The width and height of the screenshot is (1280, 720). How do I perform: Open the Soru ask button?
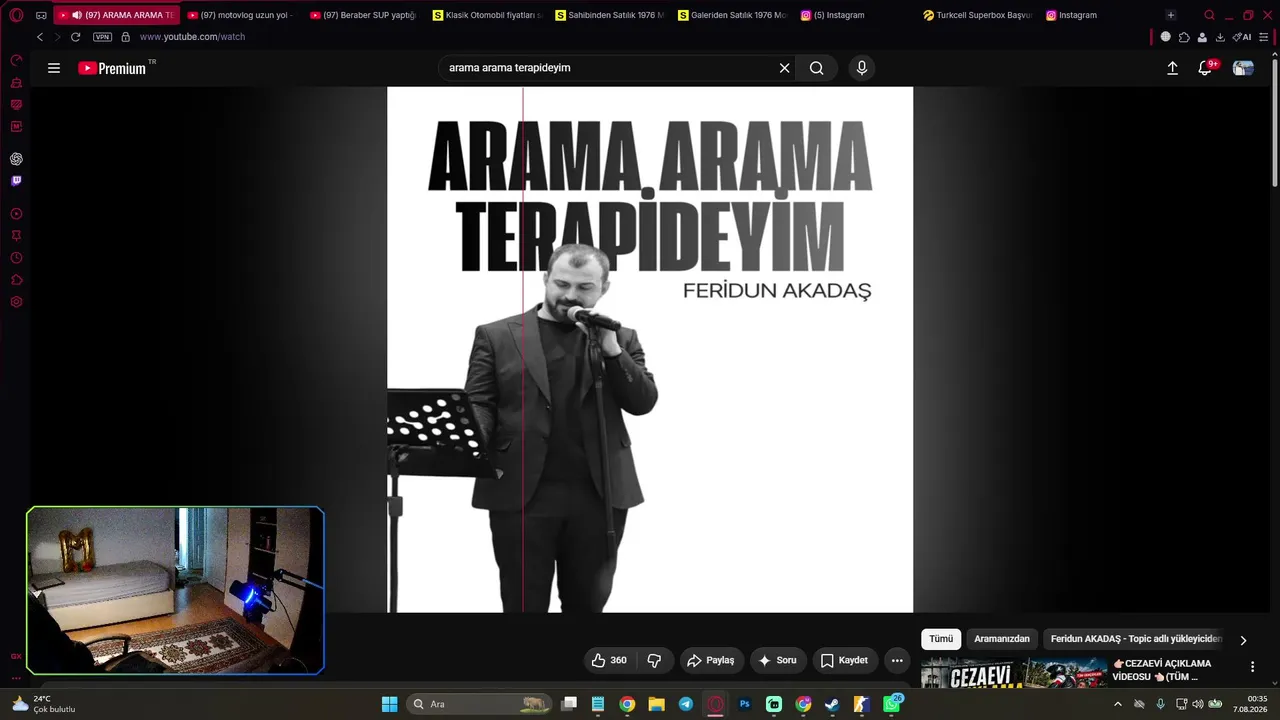pos(778,660)
